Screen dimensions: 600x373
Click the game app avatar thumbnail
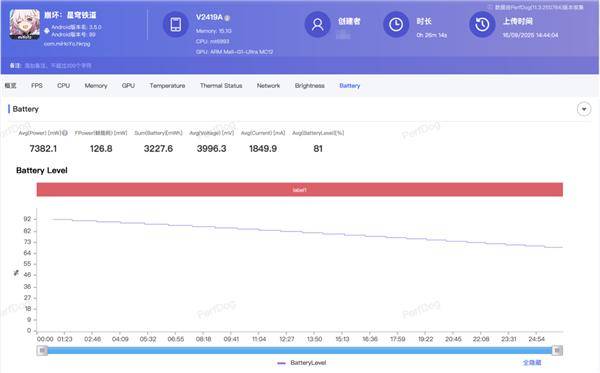point(24,24)
